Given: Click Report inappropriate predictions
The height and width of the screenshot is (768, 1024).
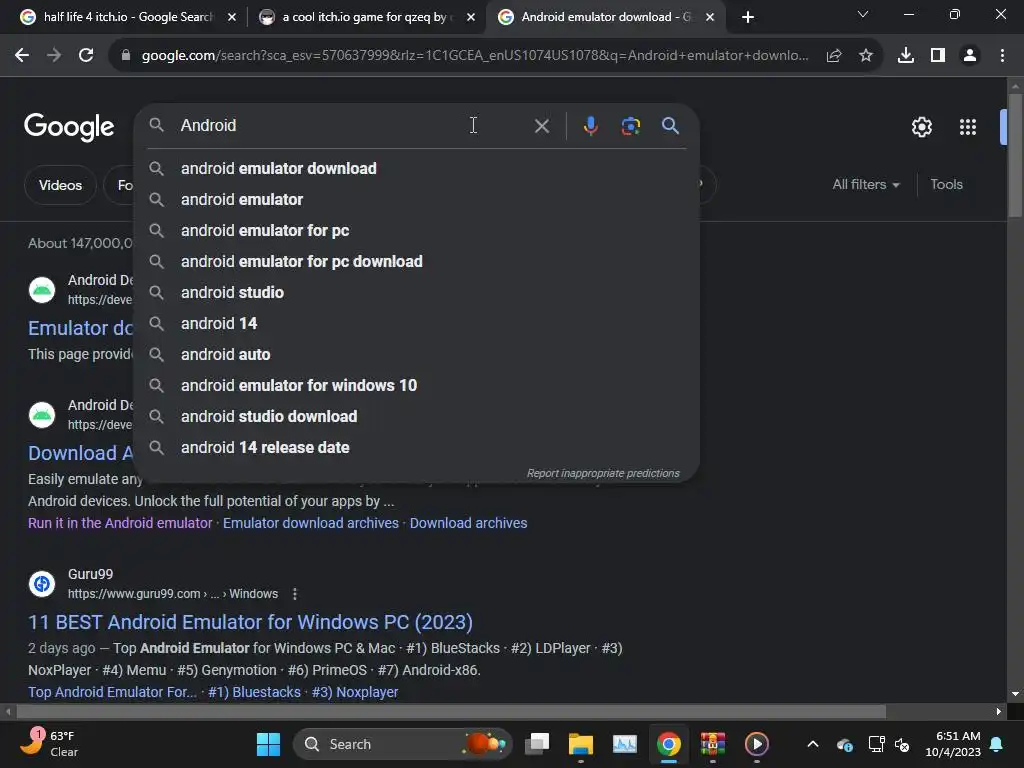Looking at the screenshot, I should tap(603, 473).
